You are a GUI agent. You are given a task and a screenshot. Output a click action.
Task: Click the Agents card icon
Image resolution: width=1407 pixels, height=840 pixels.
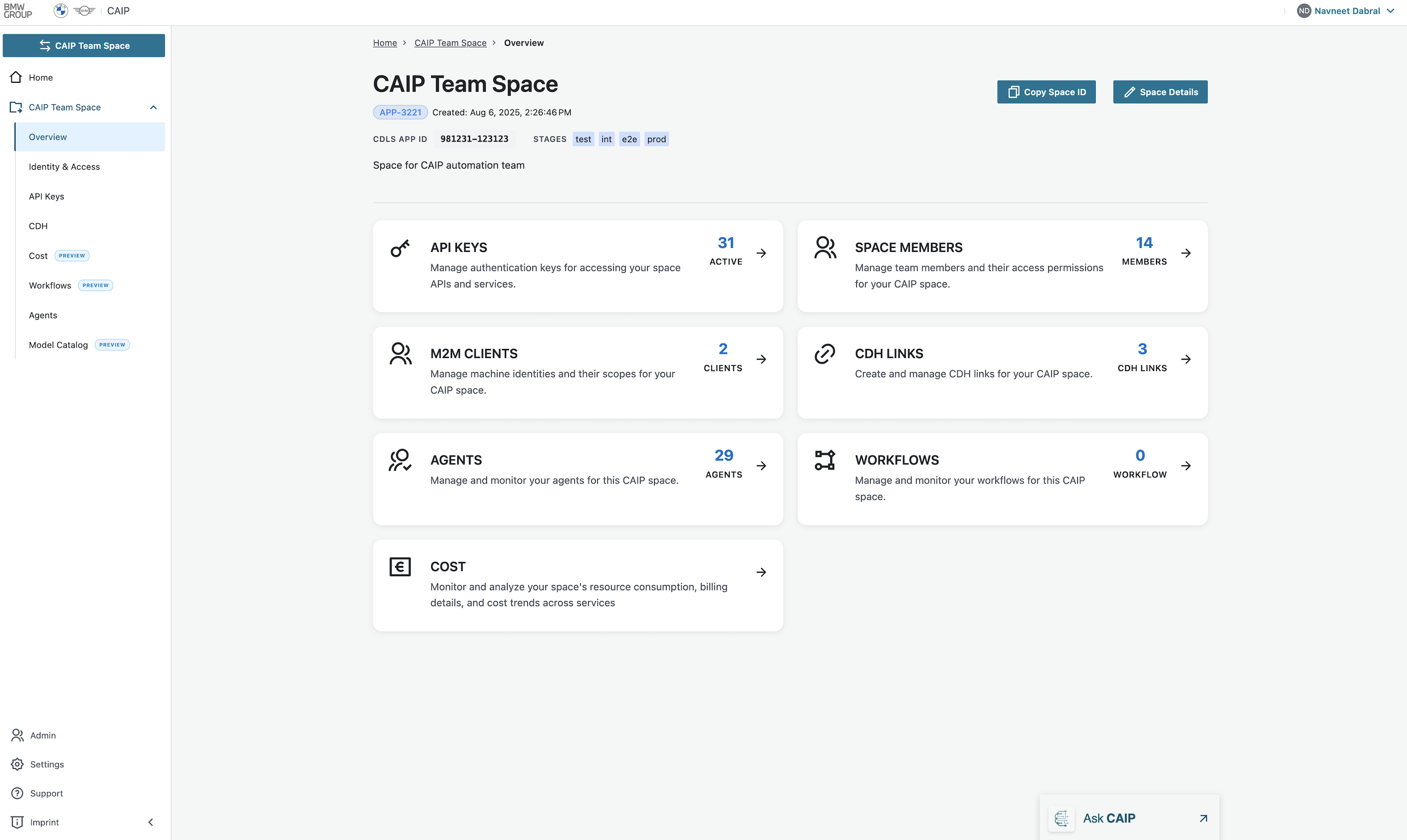pyautogui.click(x=400, y=460)
